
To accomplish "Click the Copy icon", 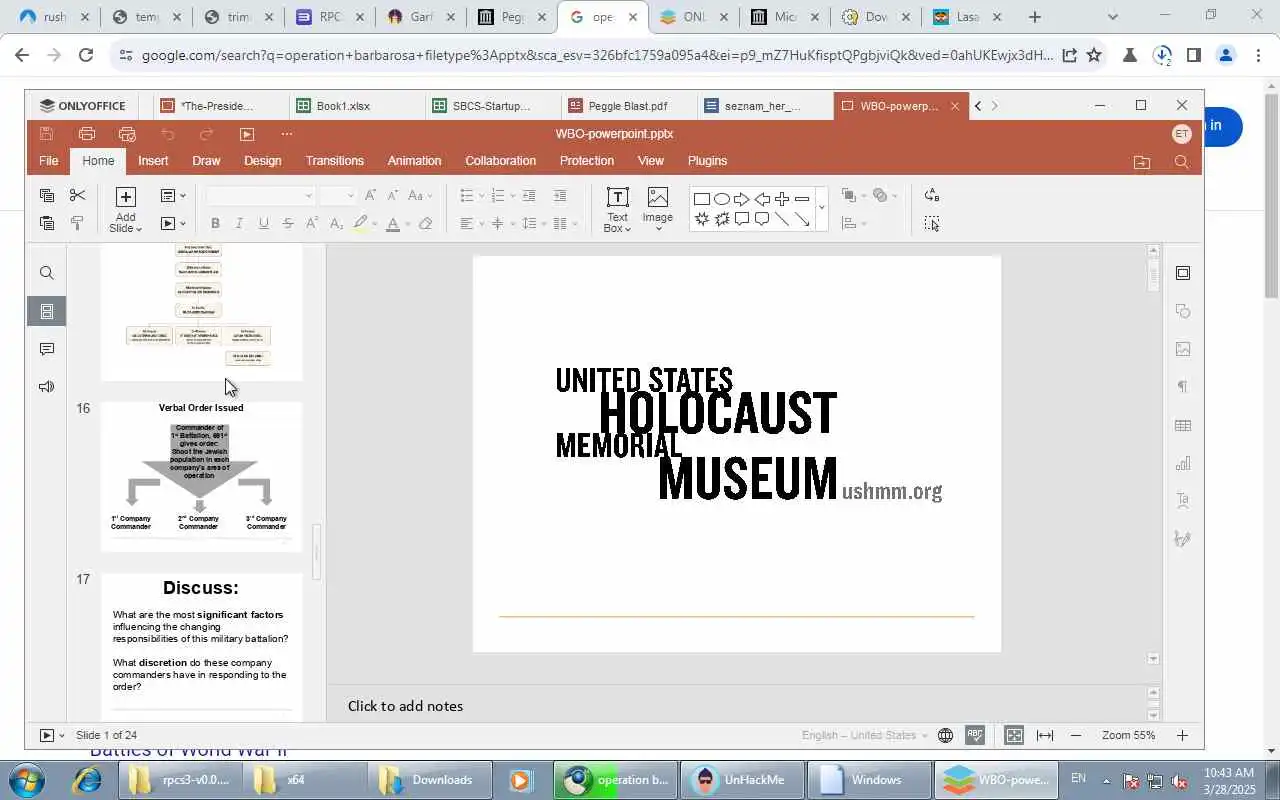I will click(47, 195).
